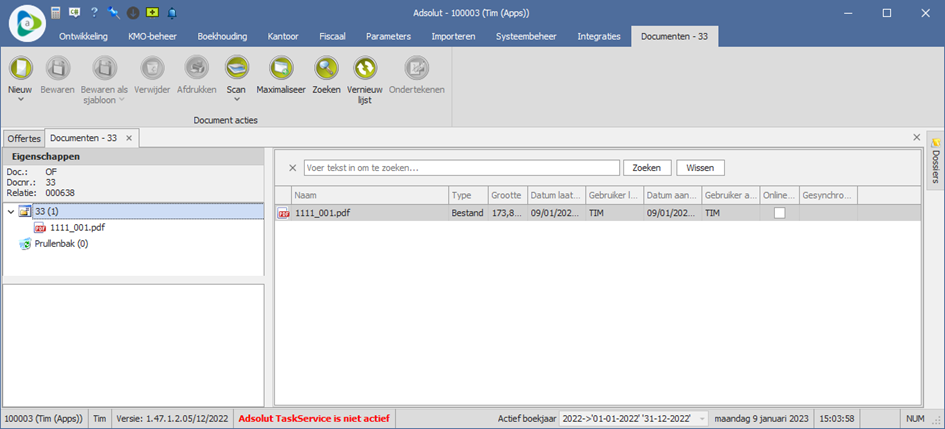Click the PDF icon of 1111_001.pdf in tree
945x429 pixels.
click(x=40, y=227)
